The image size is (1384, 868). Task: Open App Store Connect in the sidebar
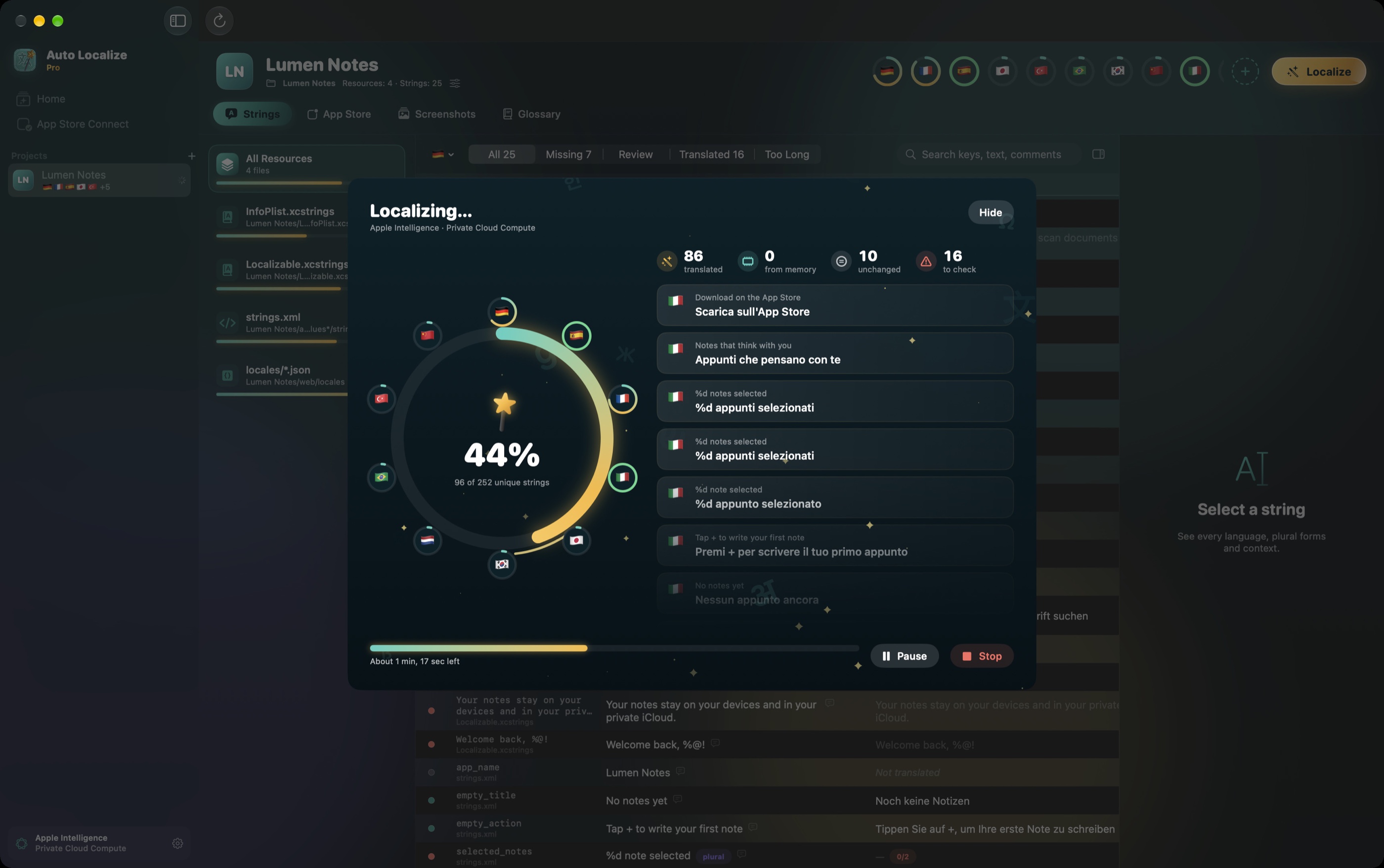coord(82,124)
